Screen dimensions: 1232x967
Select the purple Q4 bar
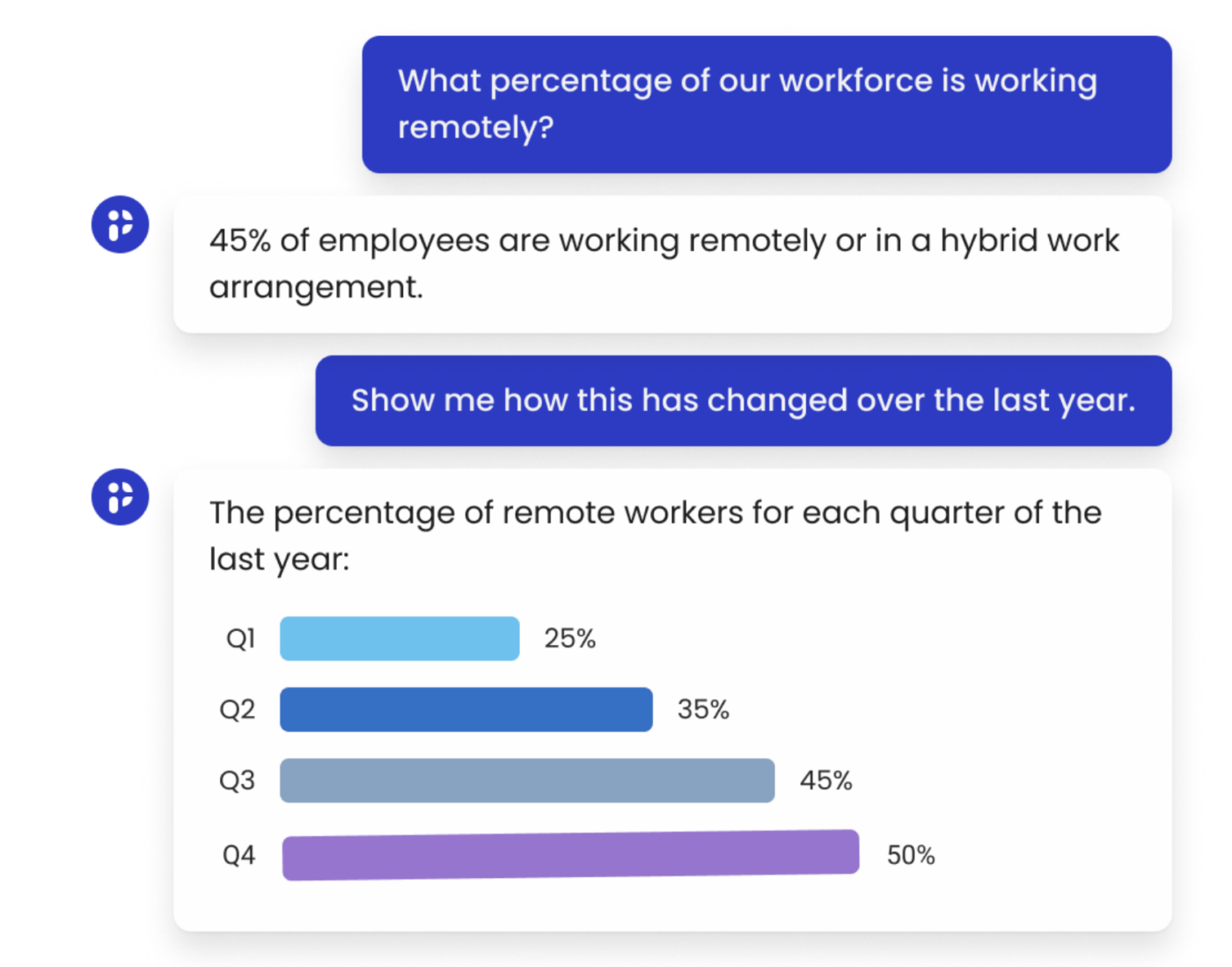(x=570, y=855)
